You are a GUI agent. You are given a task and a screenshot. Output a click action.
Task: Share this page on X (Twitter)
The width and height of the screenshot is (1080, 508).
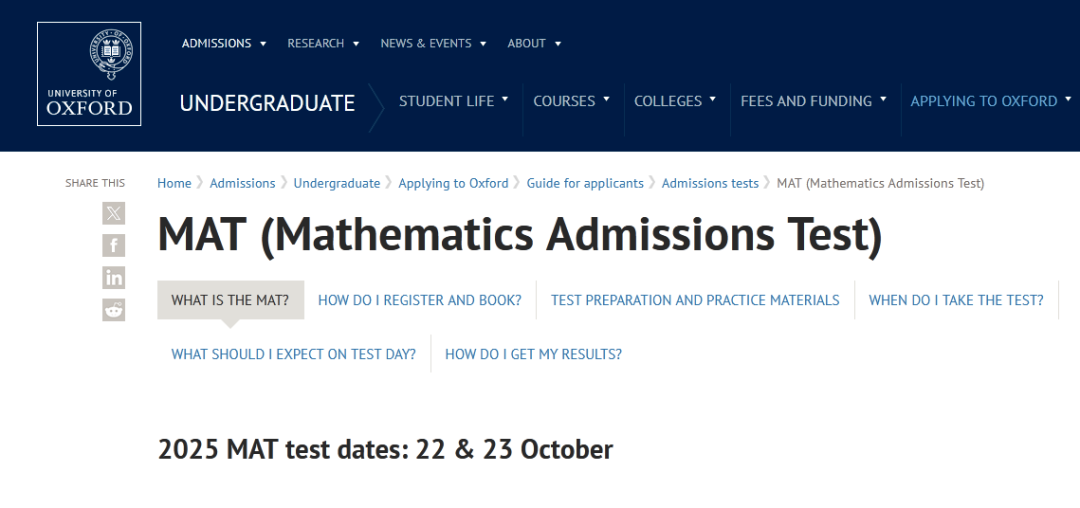pyautogui.click(x=114, y=213)
